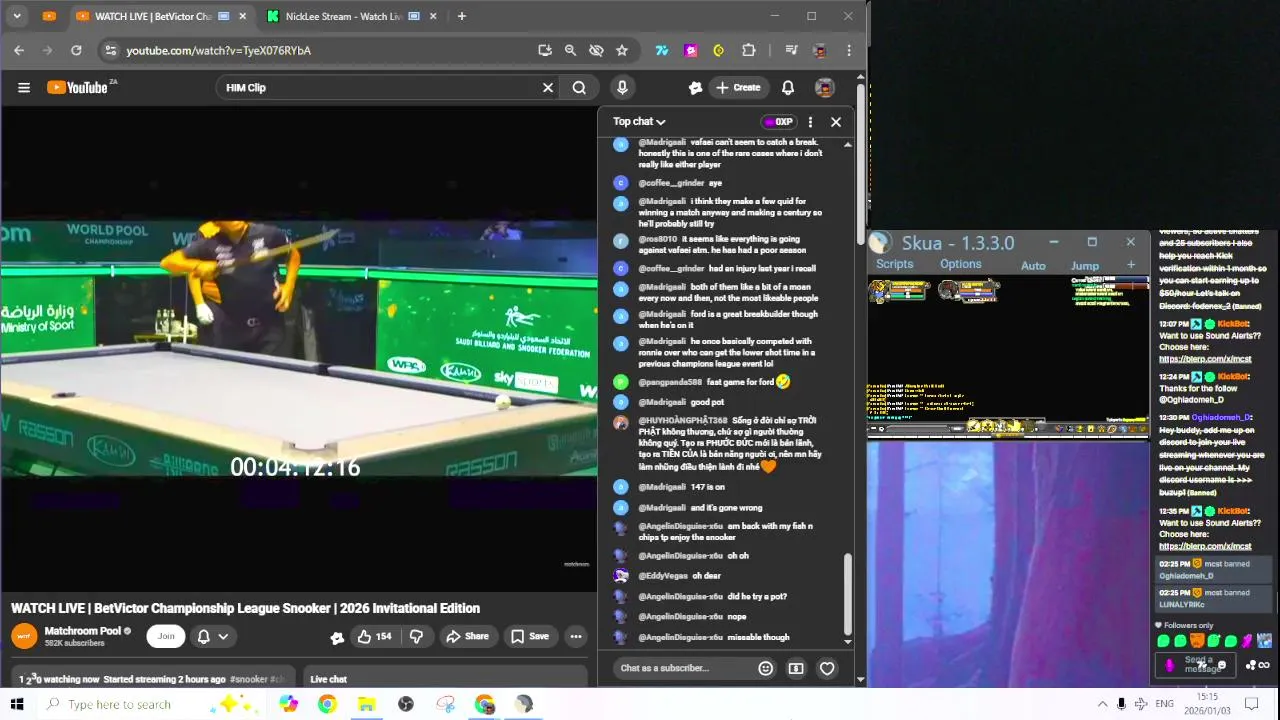Open the Matchroom Pool channel name
Screen dimensions: 1280x720
click(x=83, y=631)
